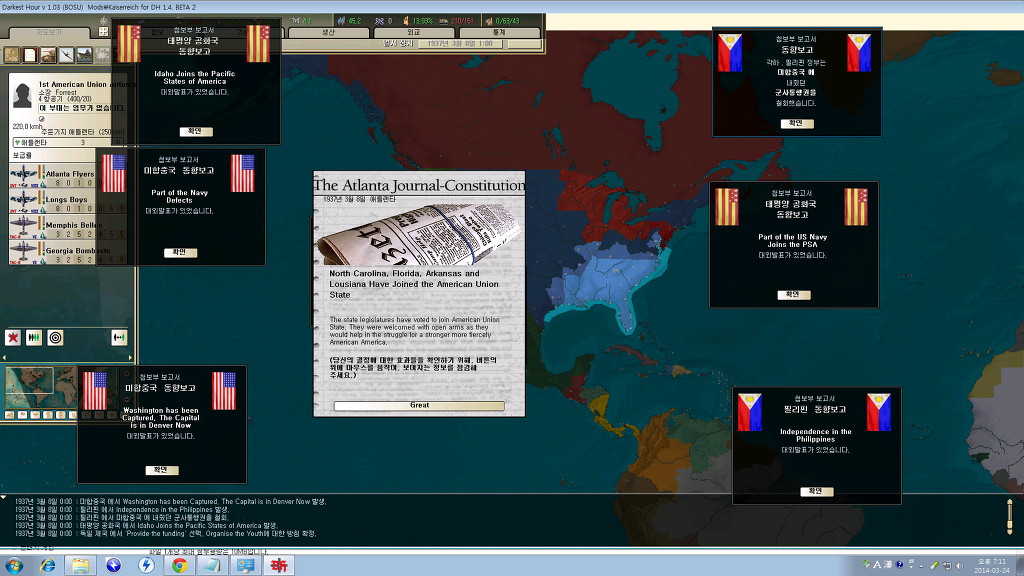Click the small grid icon beside 지도보기 tab

[103, 31]
